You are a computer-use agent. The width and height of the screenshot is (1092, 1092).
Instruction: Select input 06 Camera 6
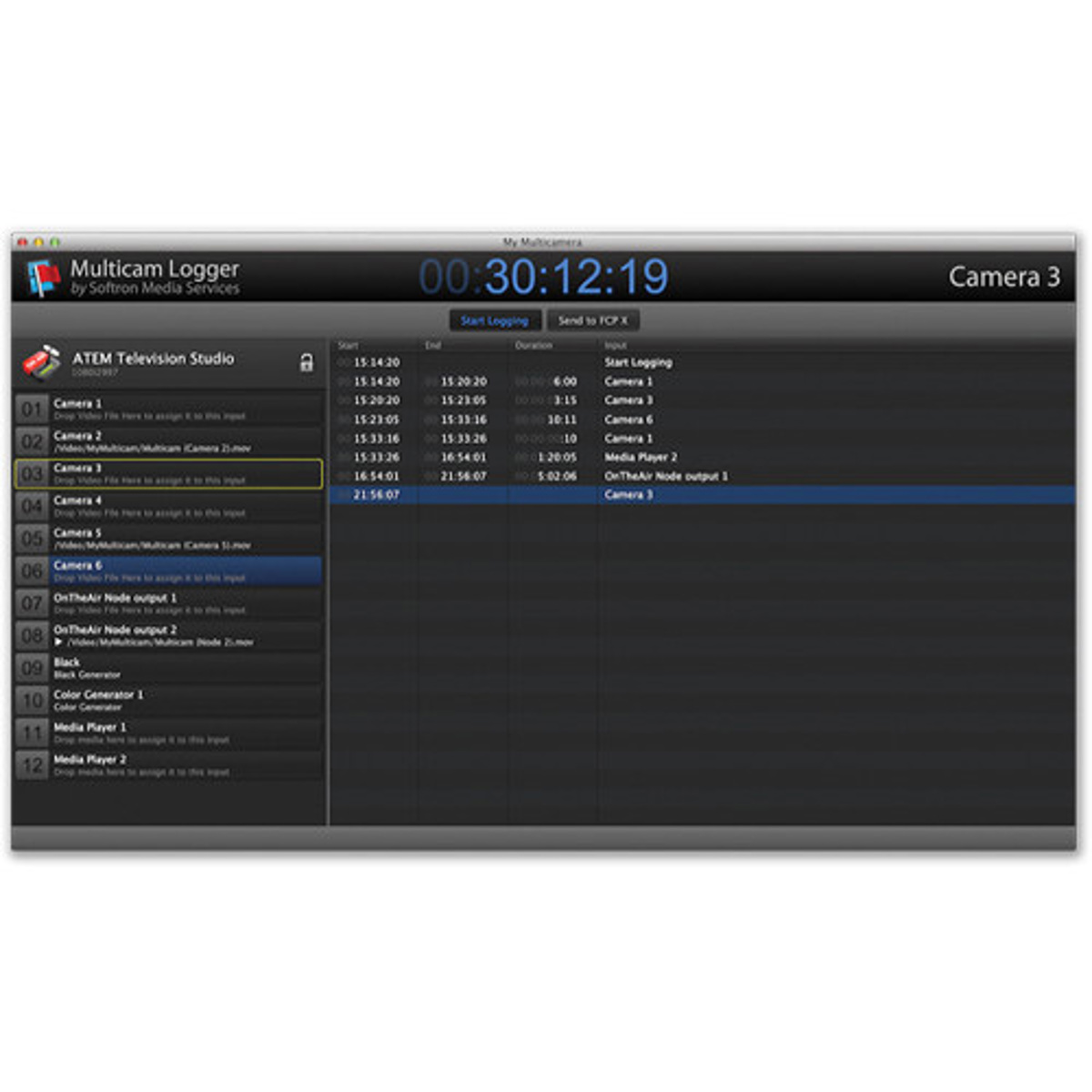(x=168, y=571)
